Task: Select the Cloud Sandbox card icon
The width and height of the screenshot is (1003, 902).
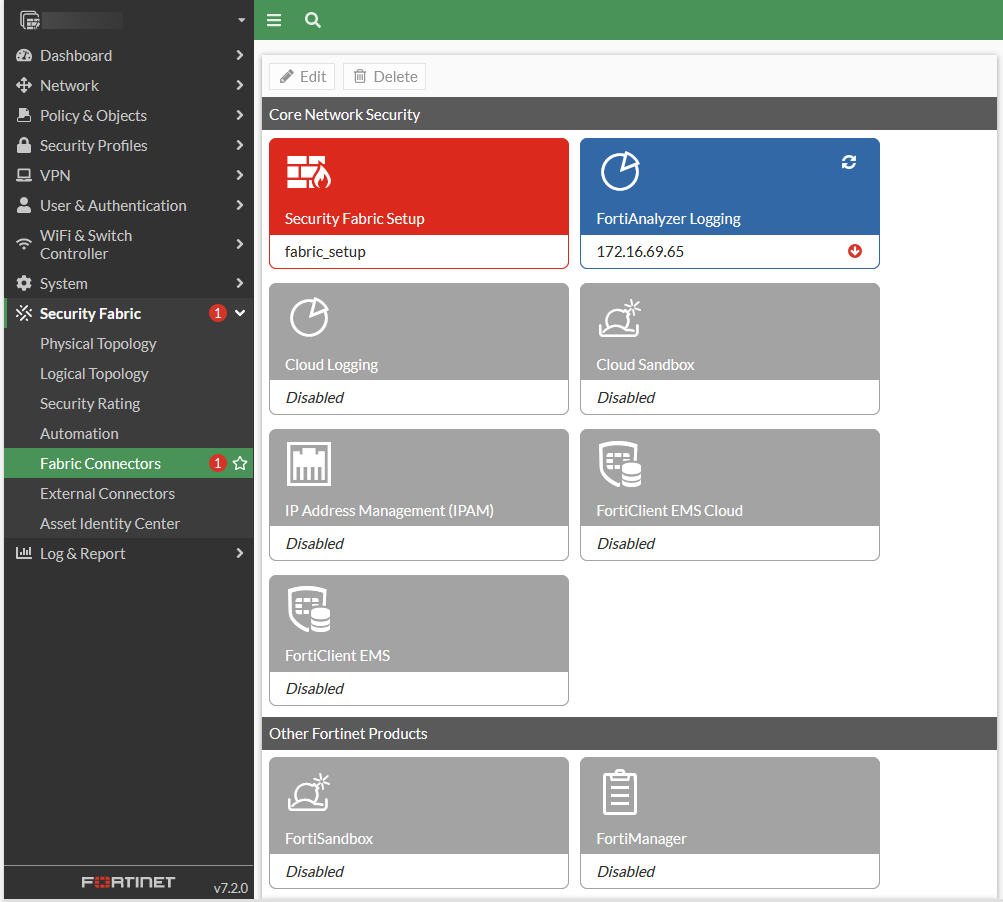Action: point(619,318)
